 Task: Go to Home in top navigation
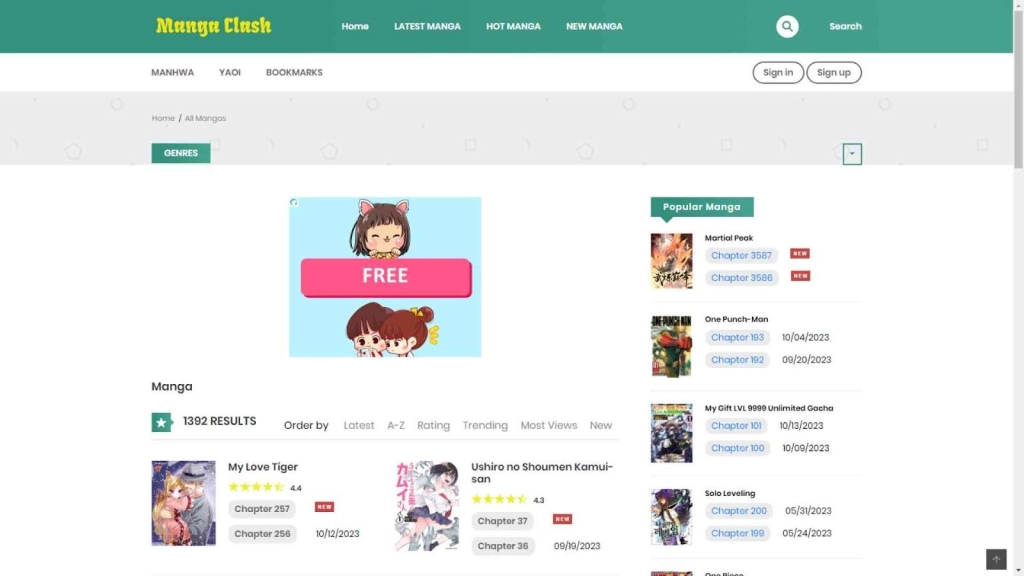(355, 26)
